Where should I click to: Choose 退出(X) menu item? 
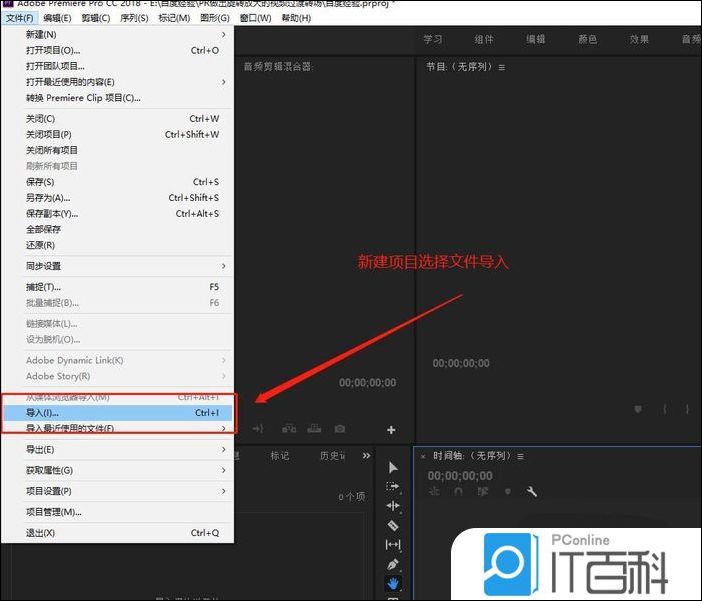click(x=117, y=533)
